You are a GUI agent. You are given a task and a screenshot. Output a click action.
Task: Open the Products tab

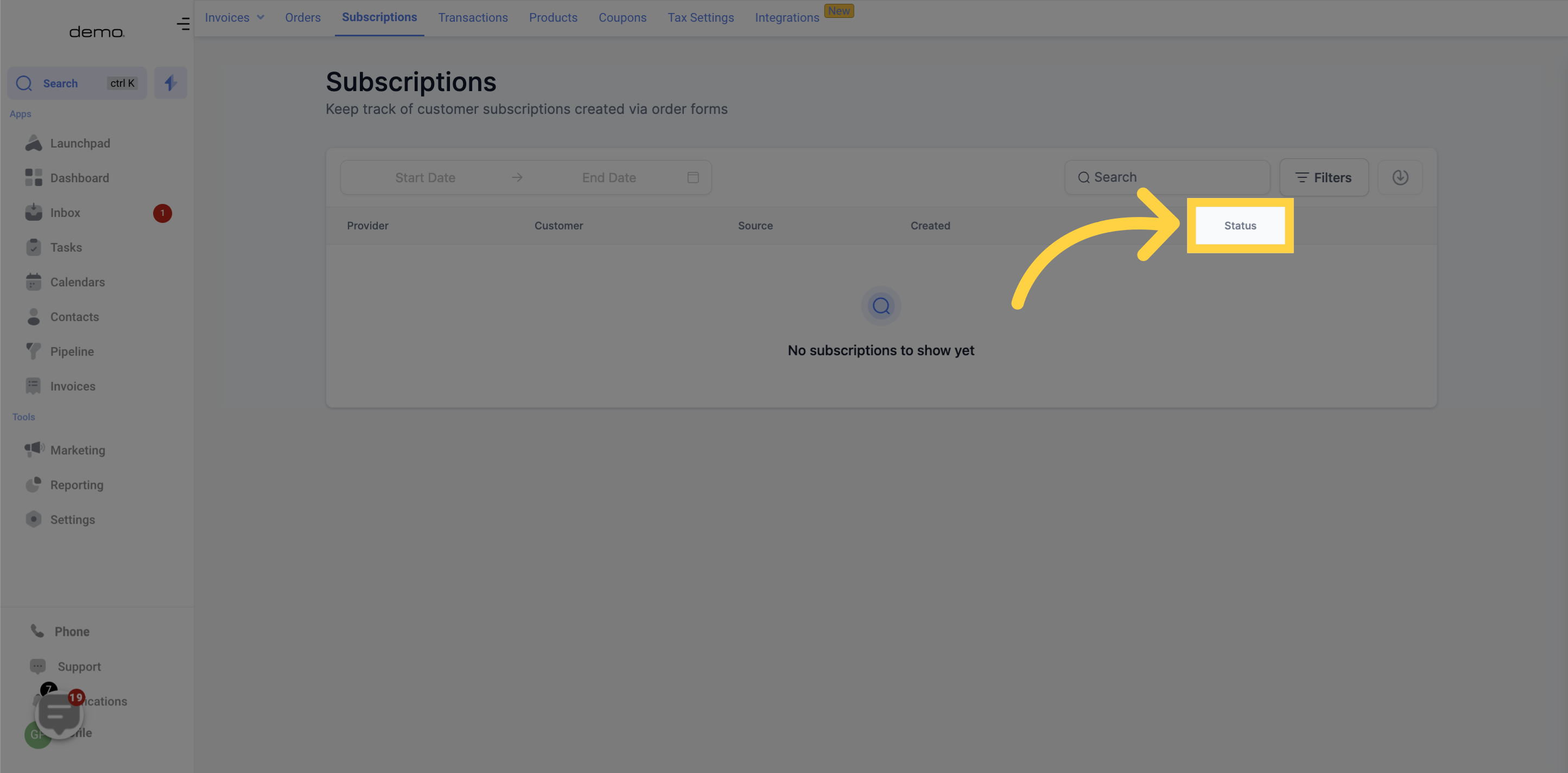[x=553, y=18]
